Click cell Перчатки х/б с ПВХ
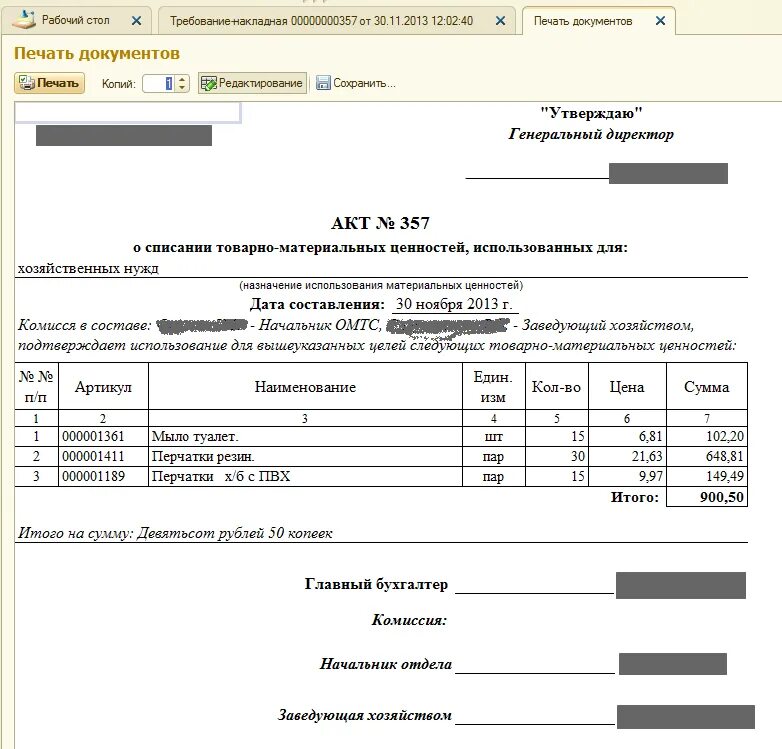782x749 pixels. coord(305,476)
